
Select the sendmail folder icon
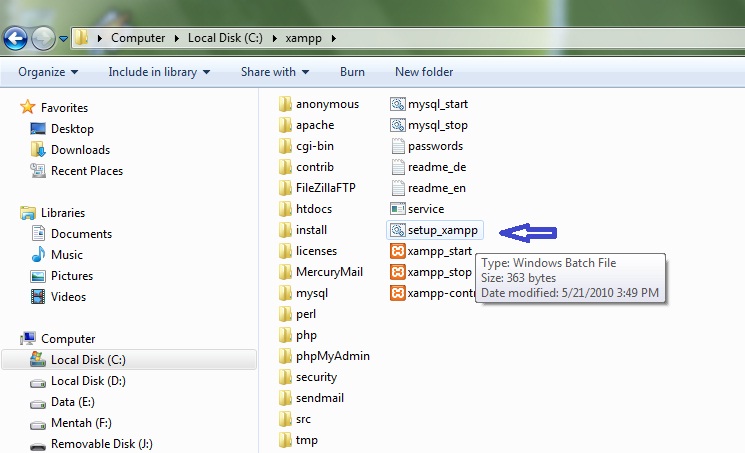click(285, 397)
